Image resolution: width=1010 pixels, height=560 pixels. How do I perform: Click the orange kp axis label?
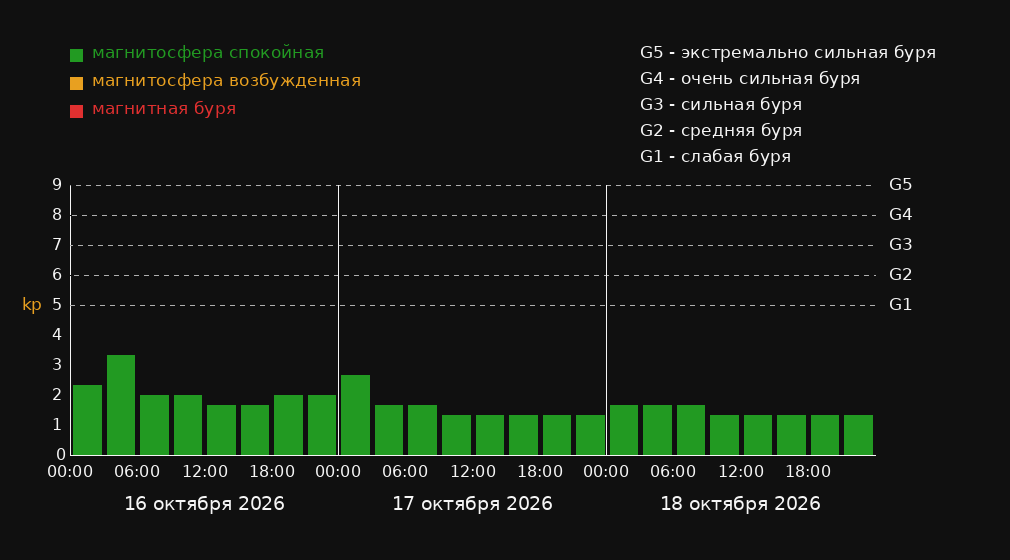coord(32,305)
